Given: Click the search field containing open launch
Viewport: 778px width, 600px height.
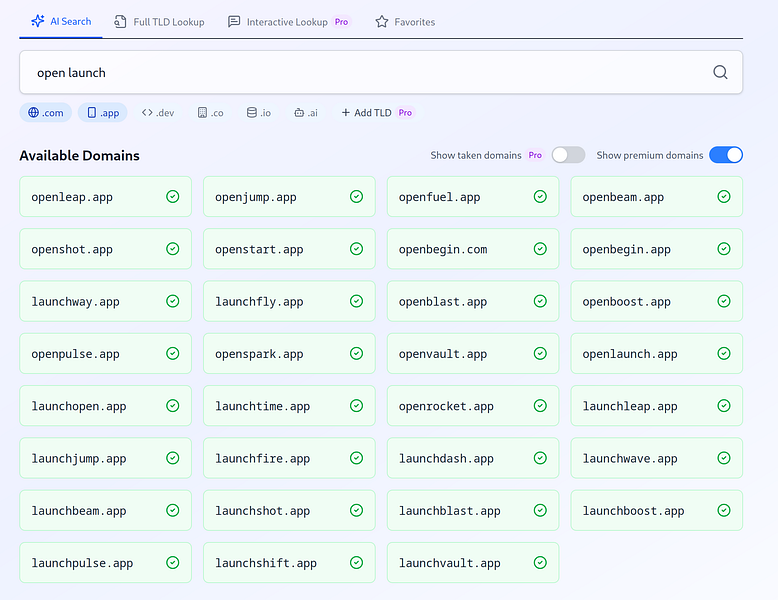Looking at the screenshot, I should click(x=381, y=72).
